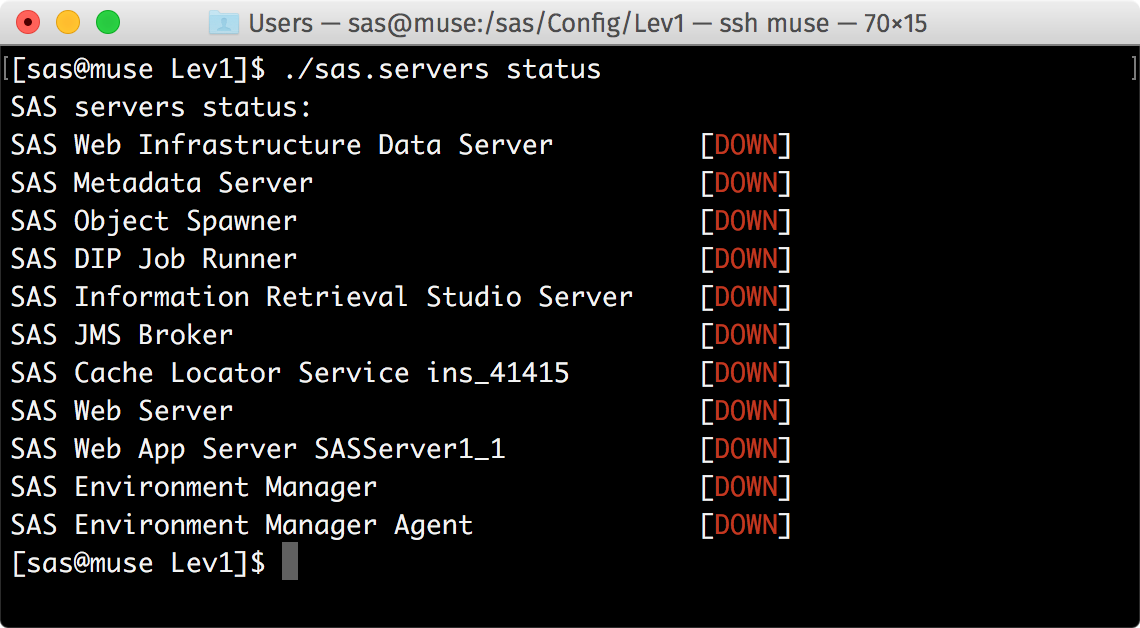Click the DOWN status for SAS Metadata Server
The image size is (1140, 628).
[745, 183]
